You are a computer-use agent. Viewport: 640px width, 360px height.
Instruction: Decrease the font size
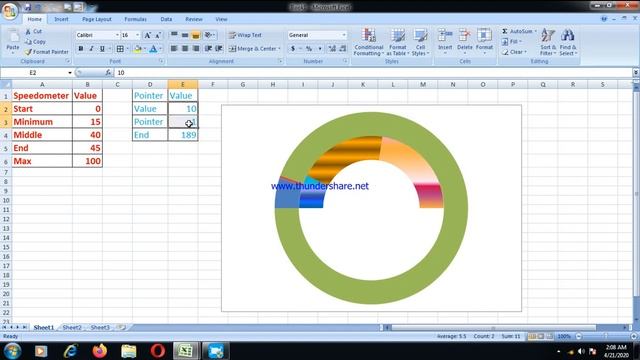[158, 36]
